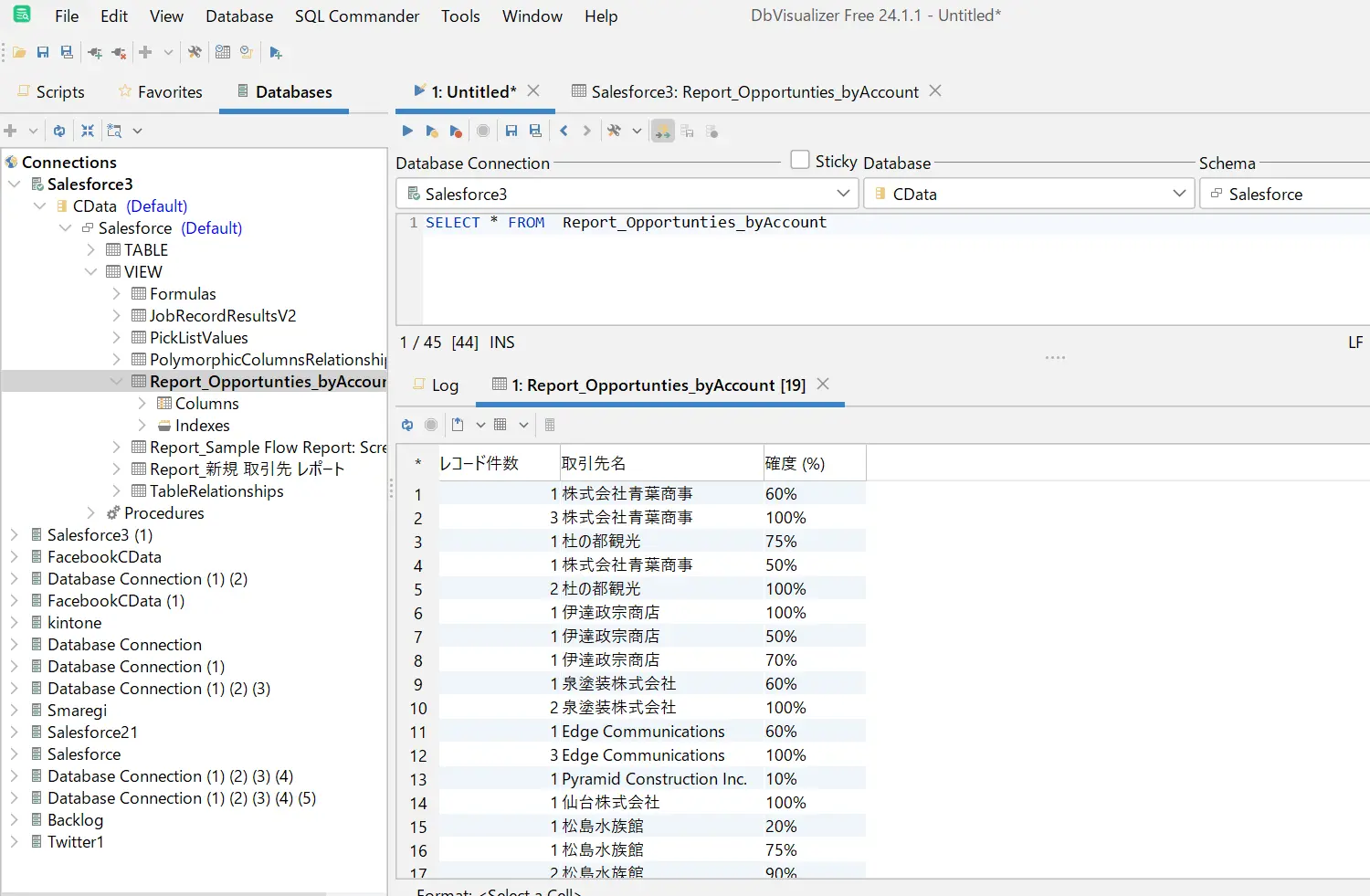Click the Execute (run) SQL button
The width and height of the screenshot is (1370, 896).
click(407, 131)
